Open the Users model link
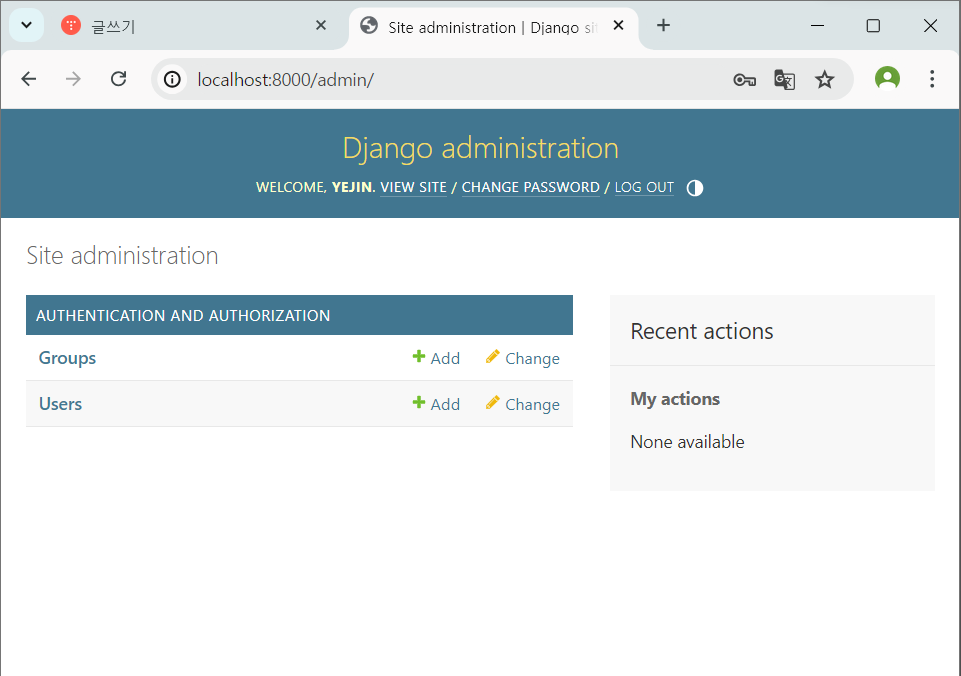961x676 pixels. [x=60, y=404]
